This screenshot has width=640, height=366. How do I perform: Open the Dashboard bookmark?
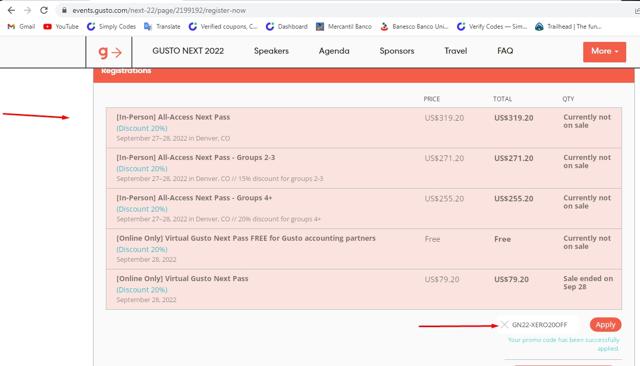[x=287, y=27]
